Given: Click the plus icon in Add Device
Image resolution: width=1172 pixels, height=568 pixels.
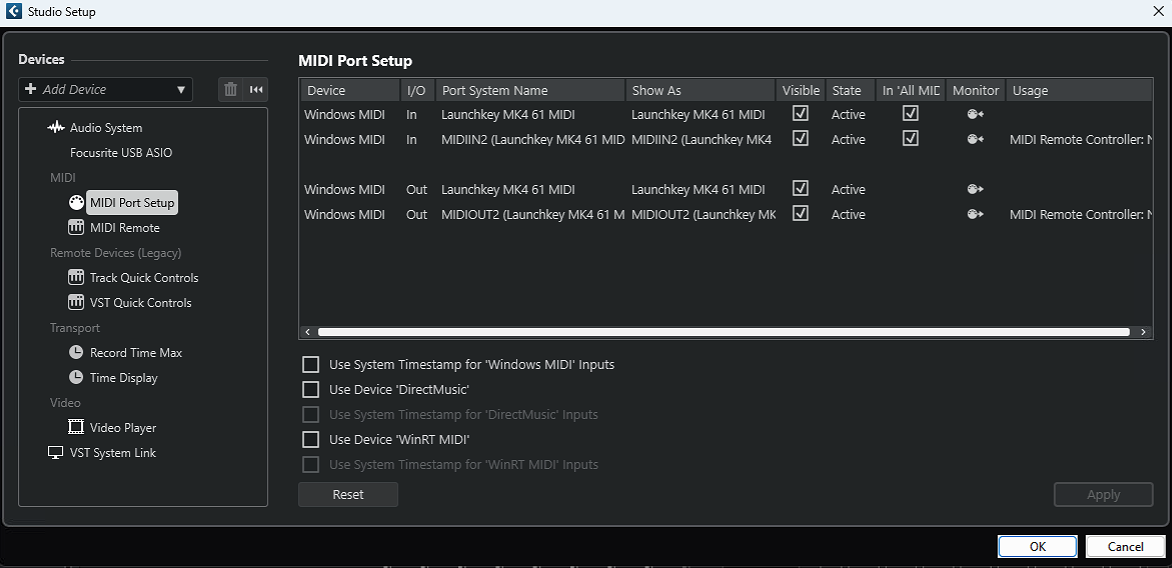Looking at the screenshot, I should point(31,89).
